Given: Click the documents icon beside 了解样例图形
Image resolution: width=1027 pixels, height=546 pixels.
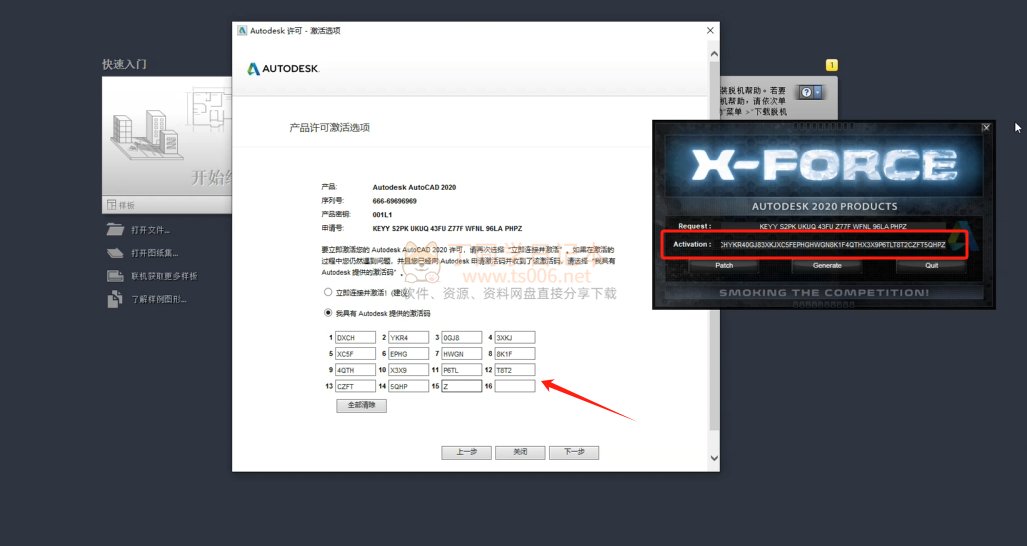Looking at the screenshot, I should [x=115, y=299].
